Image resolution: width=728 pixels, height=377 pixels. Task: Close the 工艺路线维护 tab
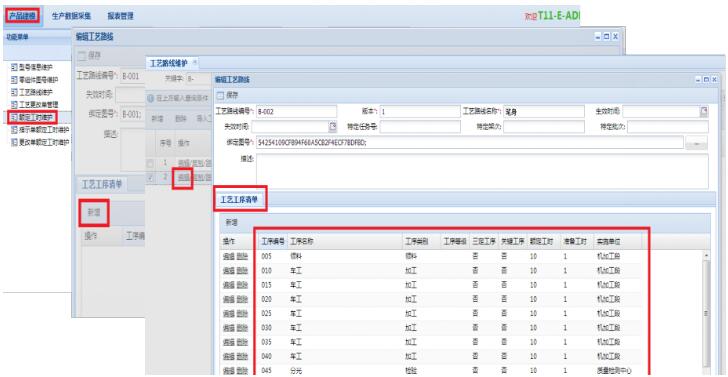point(195,62)
